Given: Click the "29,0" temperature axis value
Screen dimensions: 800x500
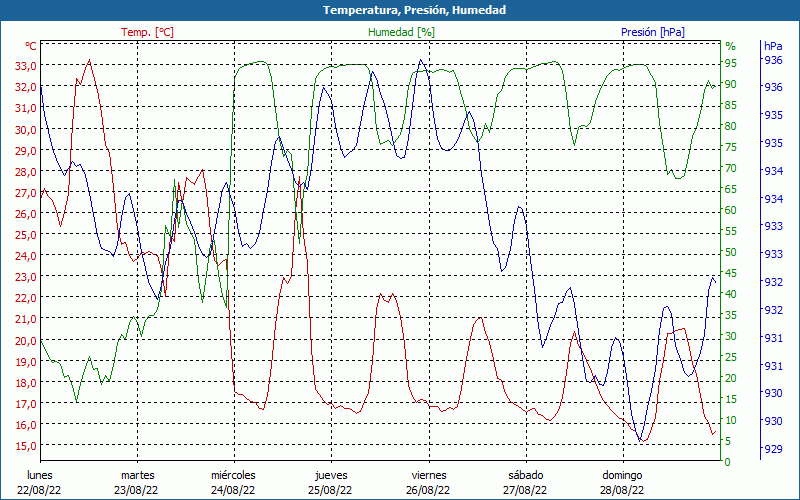Looking at the screenshot, I should click(26, 150).
